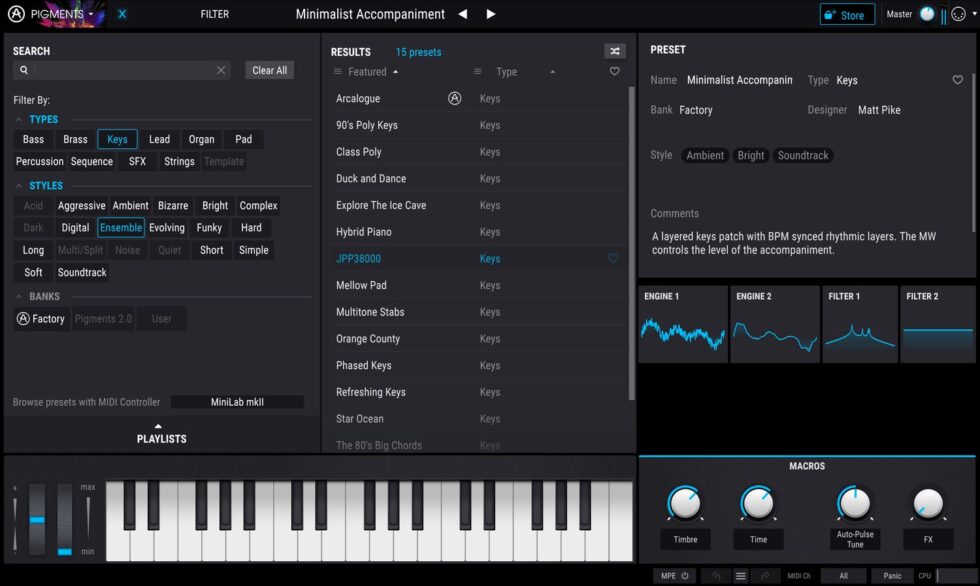The width and height of the screenshot is (980, 586).
Task: Sort results by Type column
Action: coord(507,72)
